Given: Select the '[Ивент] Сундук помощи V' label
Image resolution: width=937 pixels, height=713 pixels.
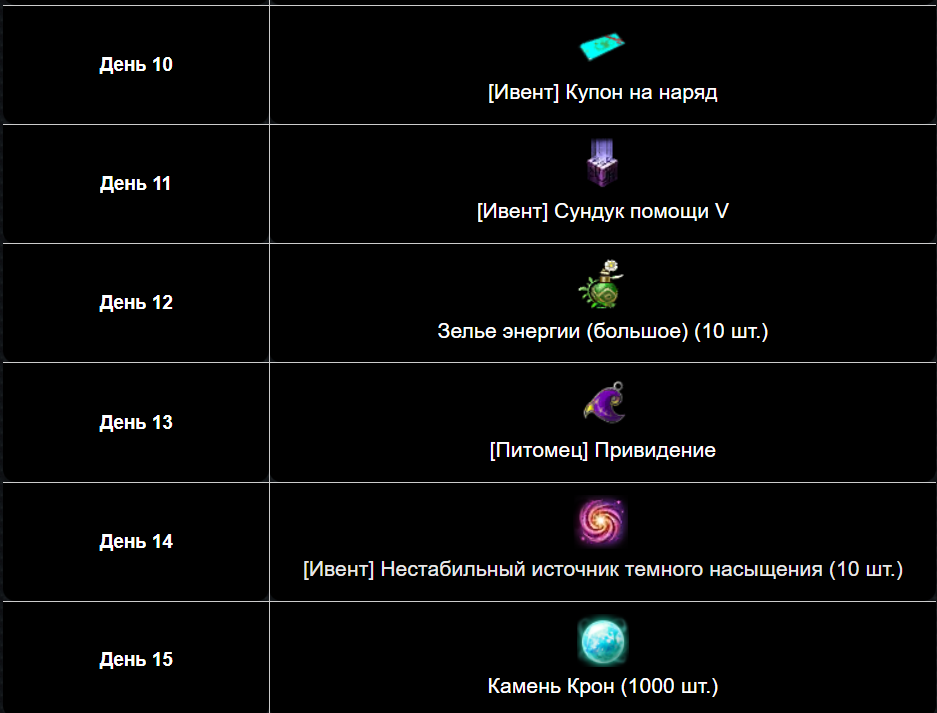Looking at the screenshot, I should 602,211.
